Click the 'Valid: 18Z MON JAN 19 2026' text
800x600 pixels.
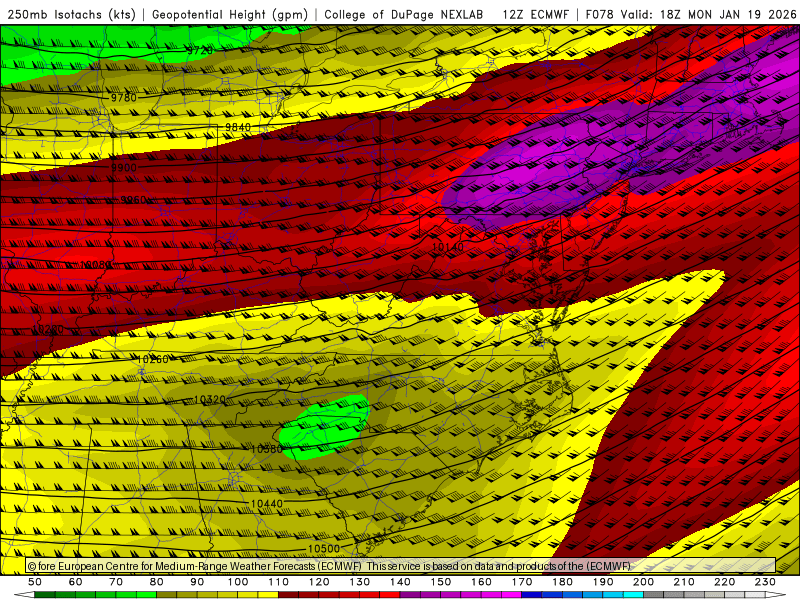[708, 14]
